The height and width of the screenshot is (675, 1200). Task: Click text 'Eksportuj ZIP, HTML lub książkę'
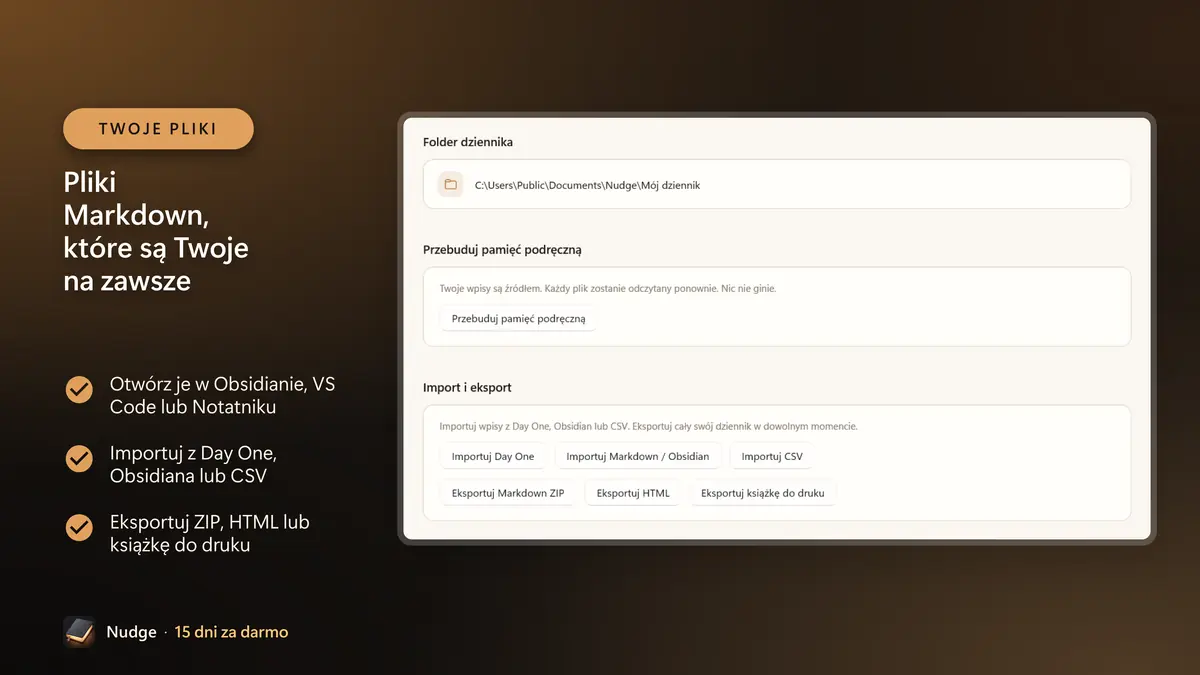[x=209, y=534]
